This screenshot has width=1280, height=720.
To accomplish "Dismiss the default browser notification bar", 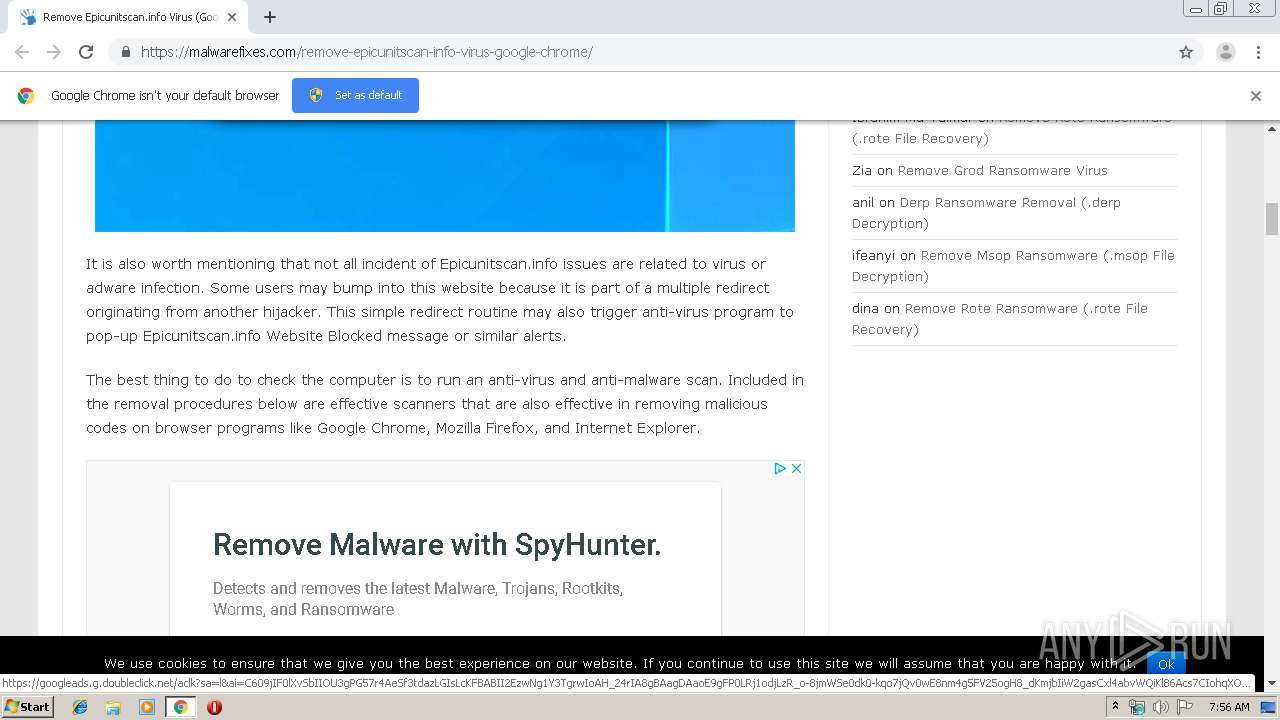I will tap(1256, 96).
